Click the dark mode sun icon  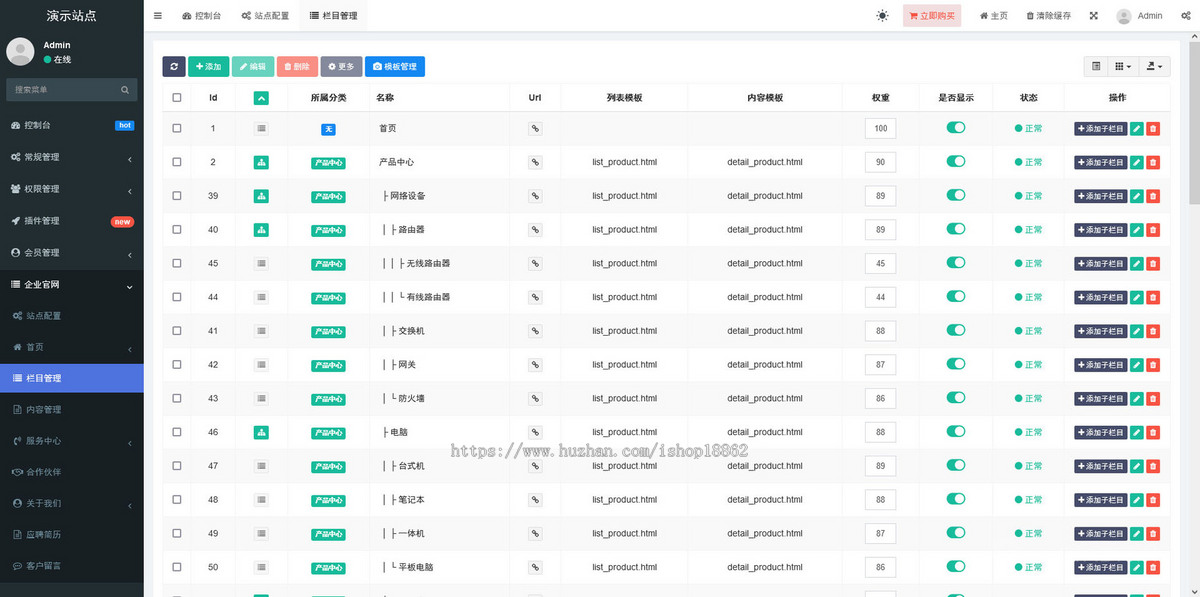882,15
